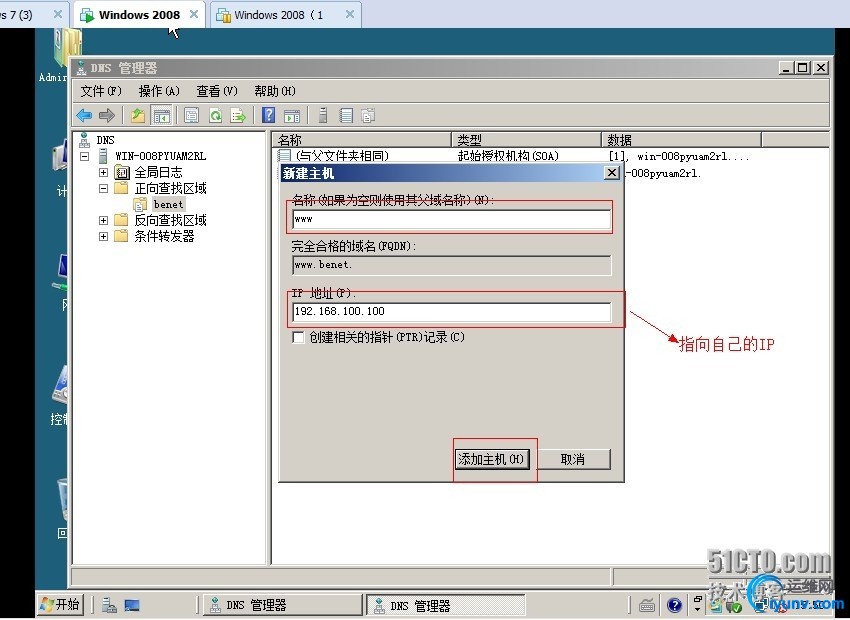Open the 文件(F) menu
Screen dimensions: 850x620
click(101, 91)
